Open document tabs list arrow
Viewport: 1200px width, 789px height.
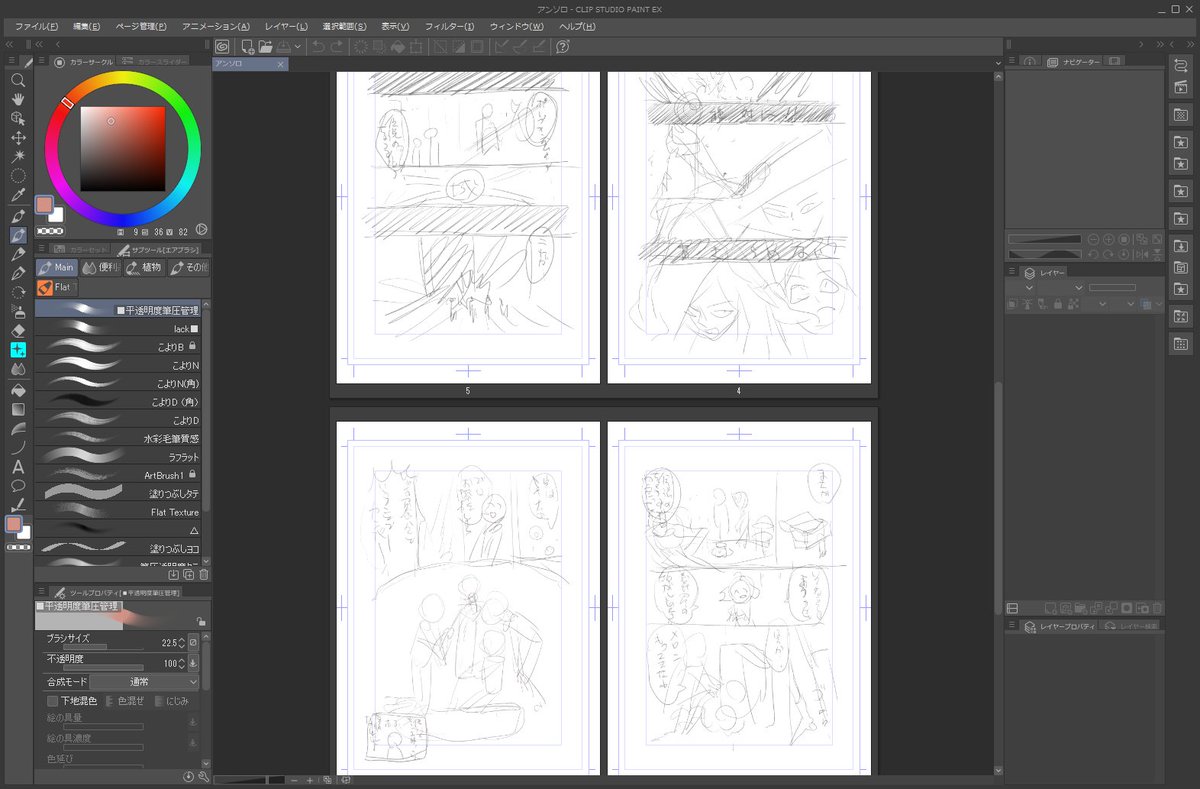pyautogui.click(x=997, y=63)
